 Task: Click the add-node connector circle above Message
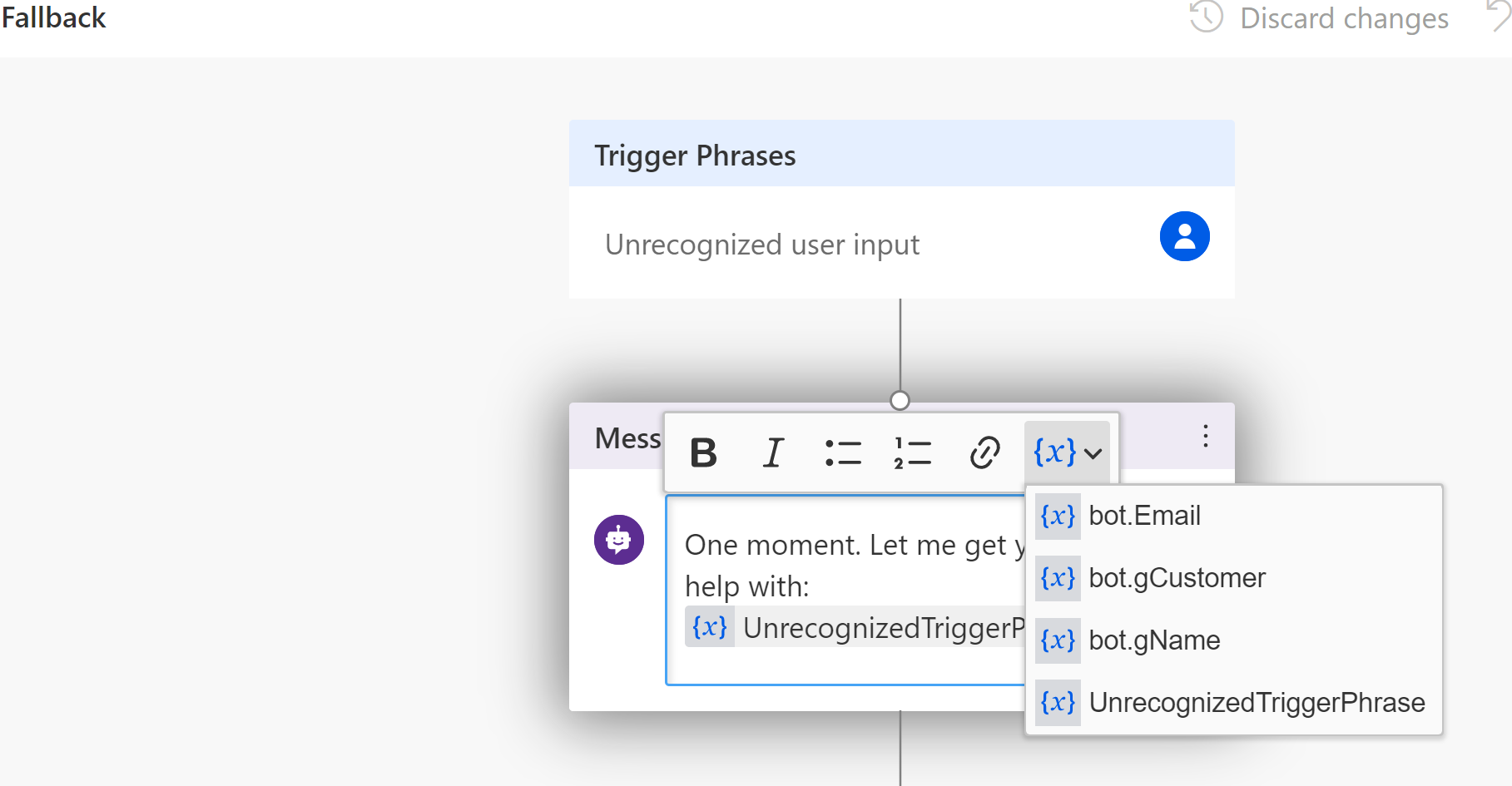point(900,401)
